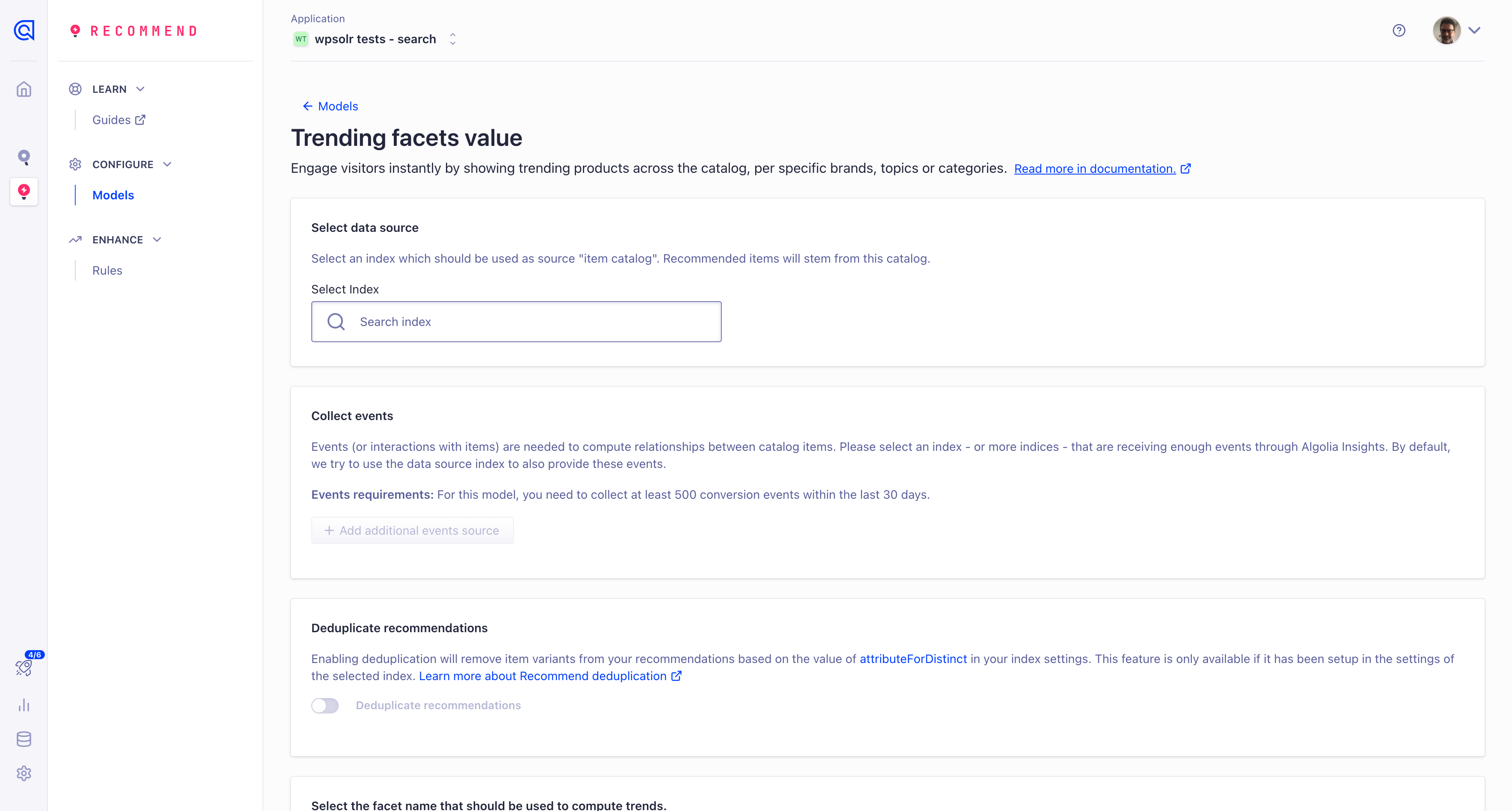Image resolution: width=1512 pixels, height=811 pixels.
Task: Click the LEARN section heading
Action: coord(109,89)
